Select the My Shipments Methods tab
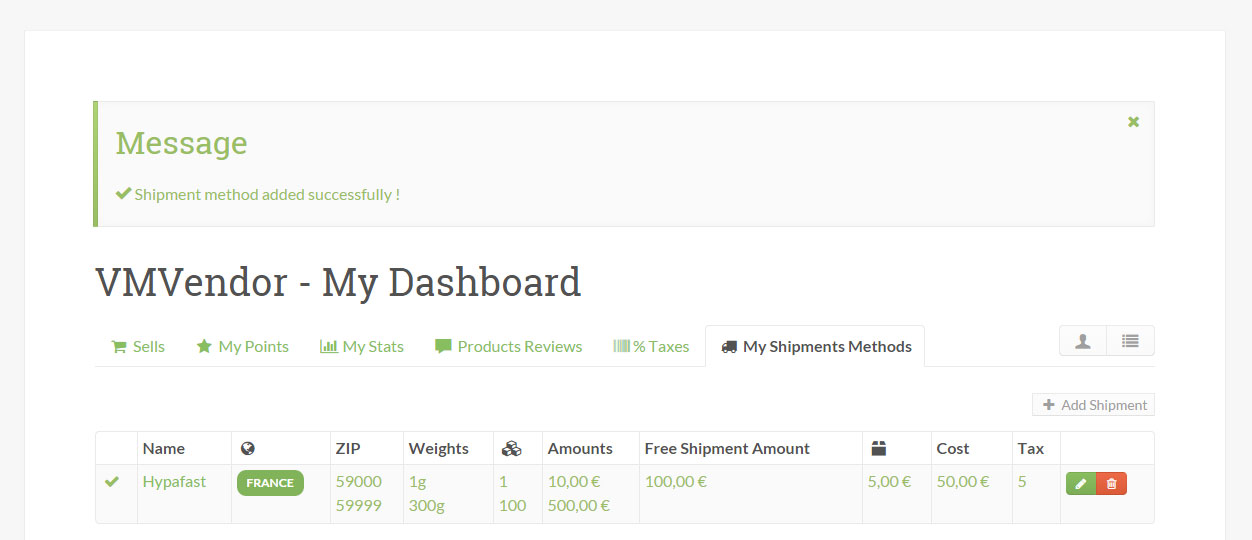Viewport: 1252px width, 540px height. point(815,347)
